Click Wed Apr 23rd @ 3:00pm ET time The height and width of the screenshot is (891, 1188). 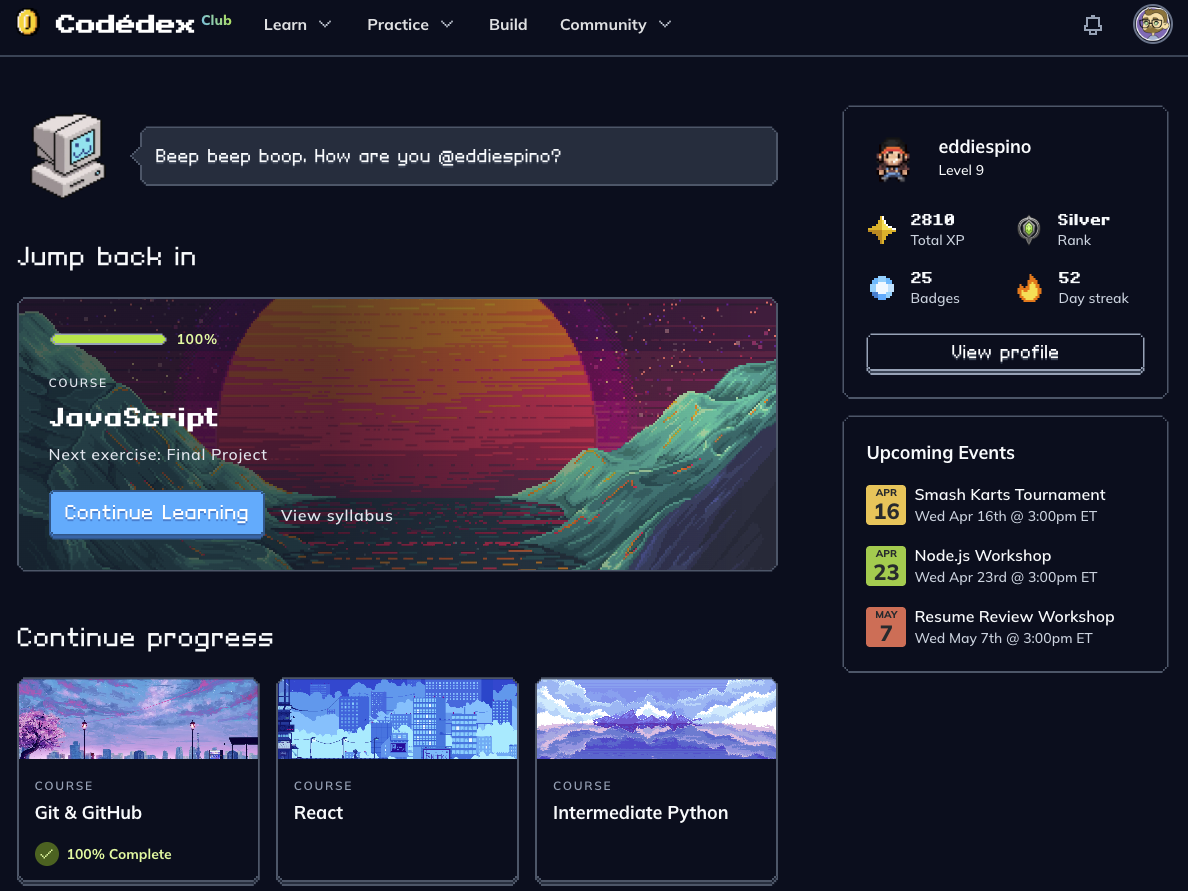coord(1005,577)
